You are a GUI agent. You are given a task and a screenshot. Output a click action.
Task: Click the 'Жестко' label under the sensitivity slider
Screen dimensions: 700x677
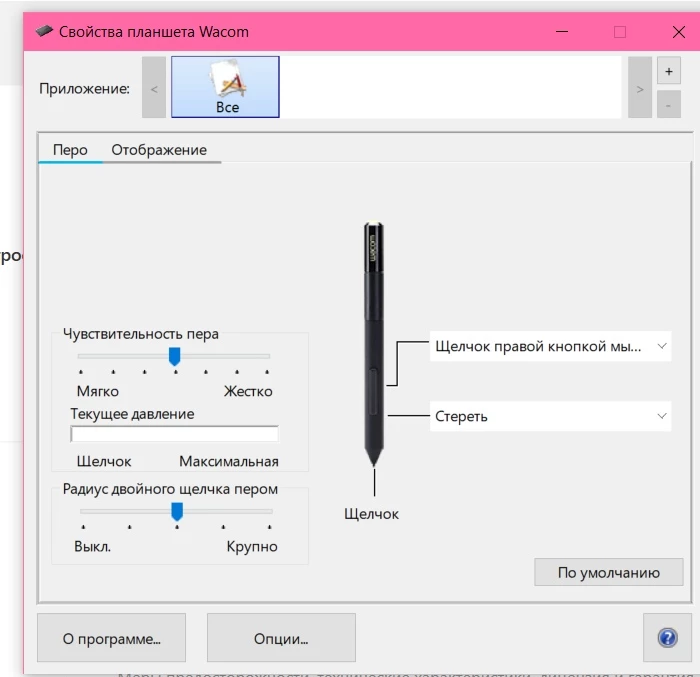pos(248,391)
